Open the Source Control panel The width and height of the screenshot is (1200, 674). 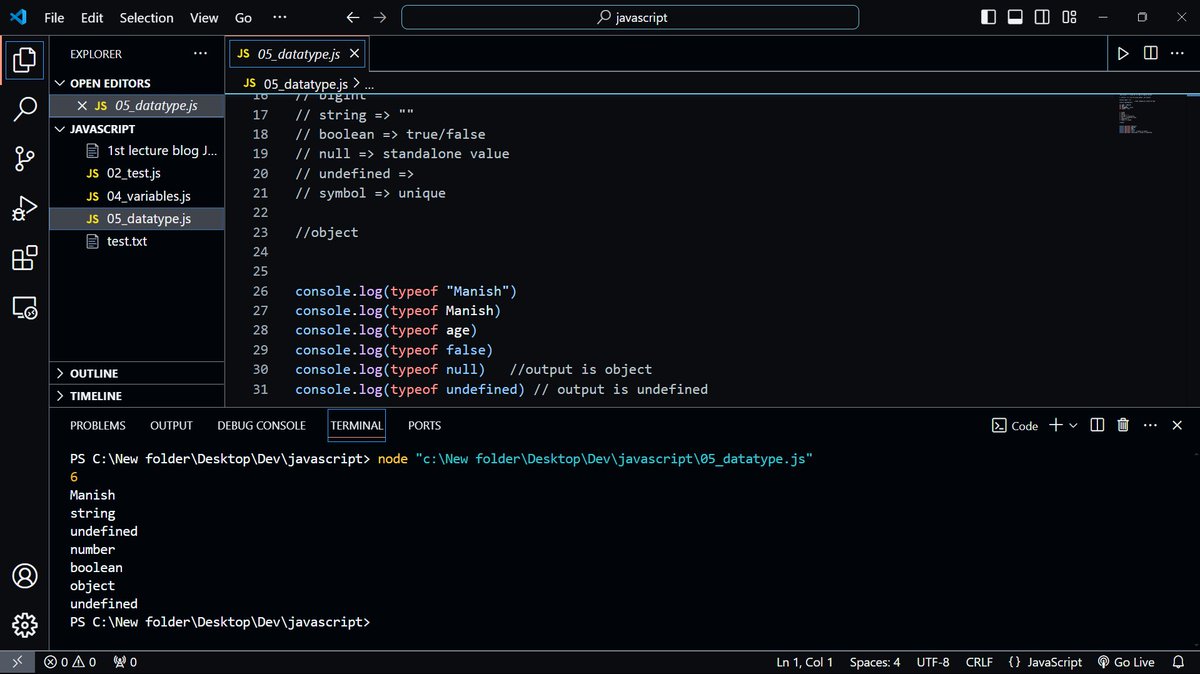[24, 158]
